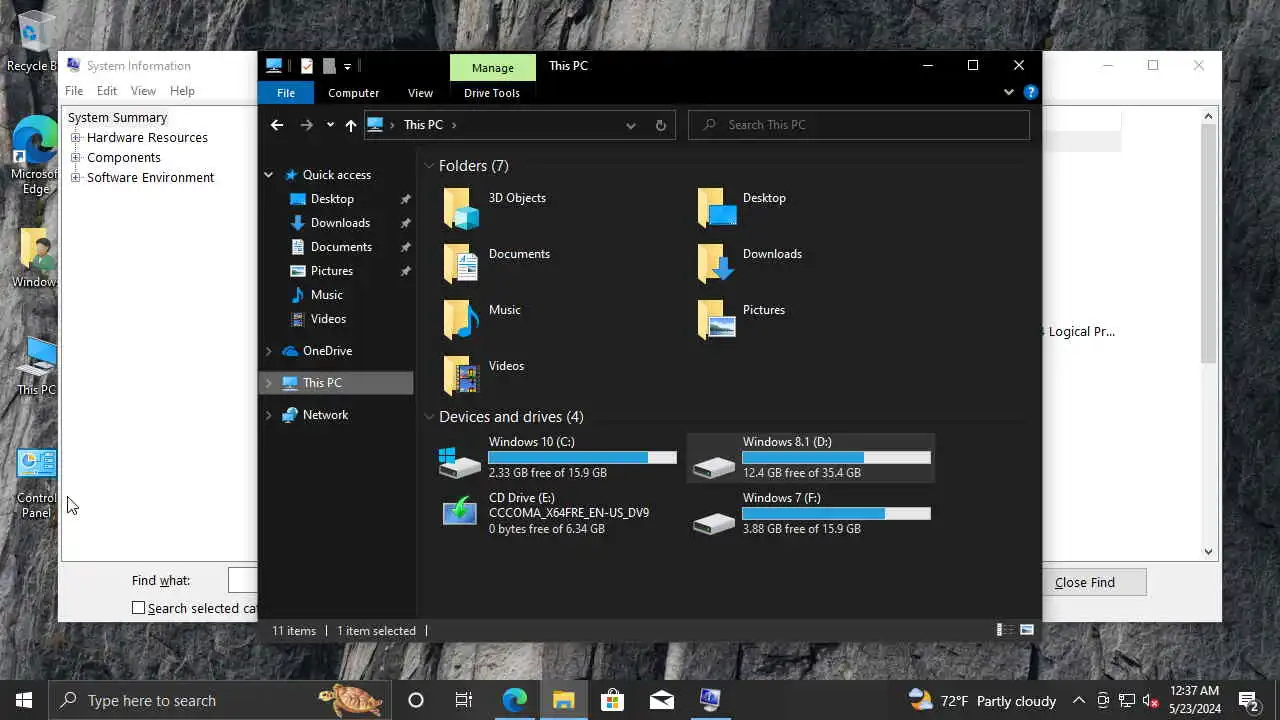Viewport: 1280px width, 720px height.
Task: Open the View ribbon tab
Action: click(x=420, y=93)
